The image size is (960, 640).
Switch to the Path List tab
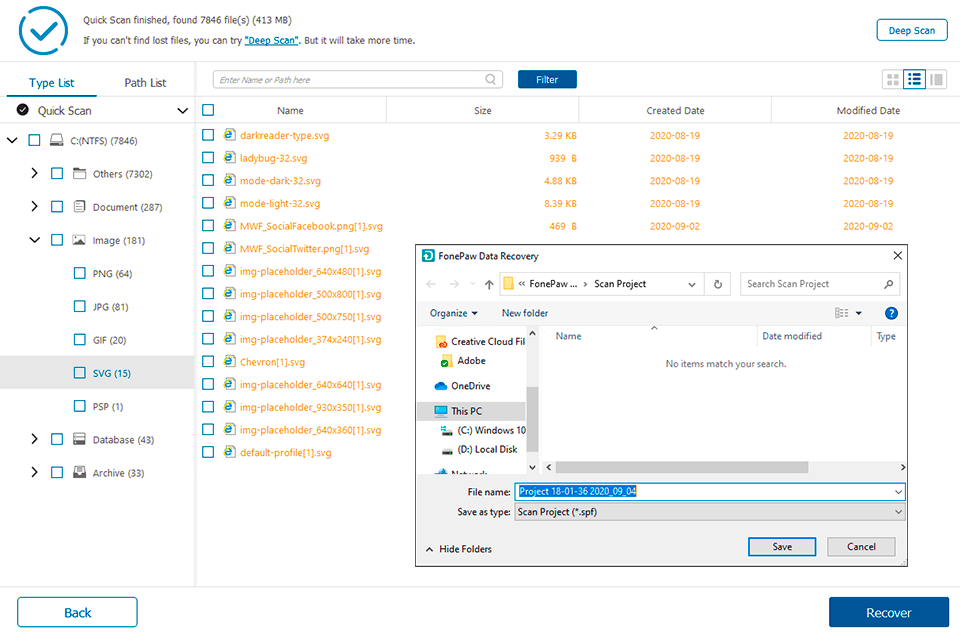(x=145, y=82)
